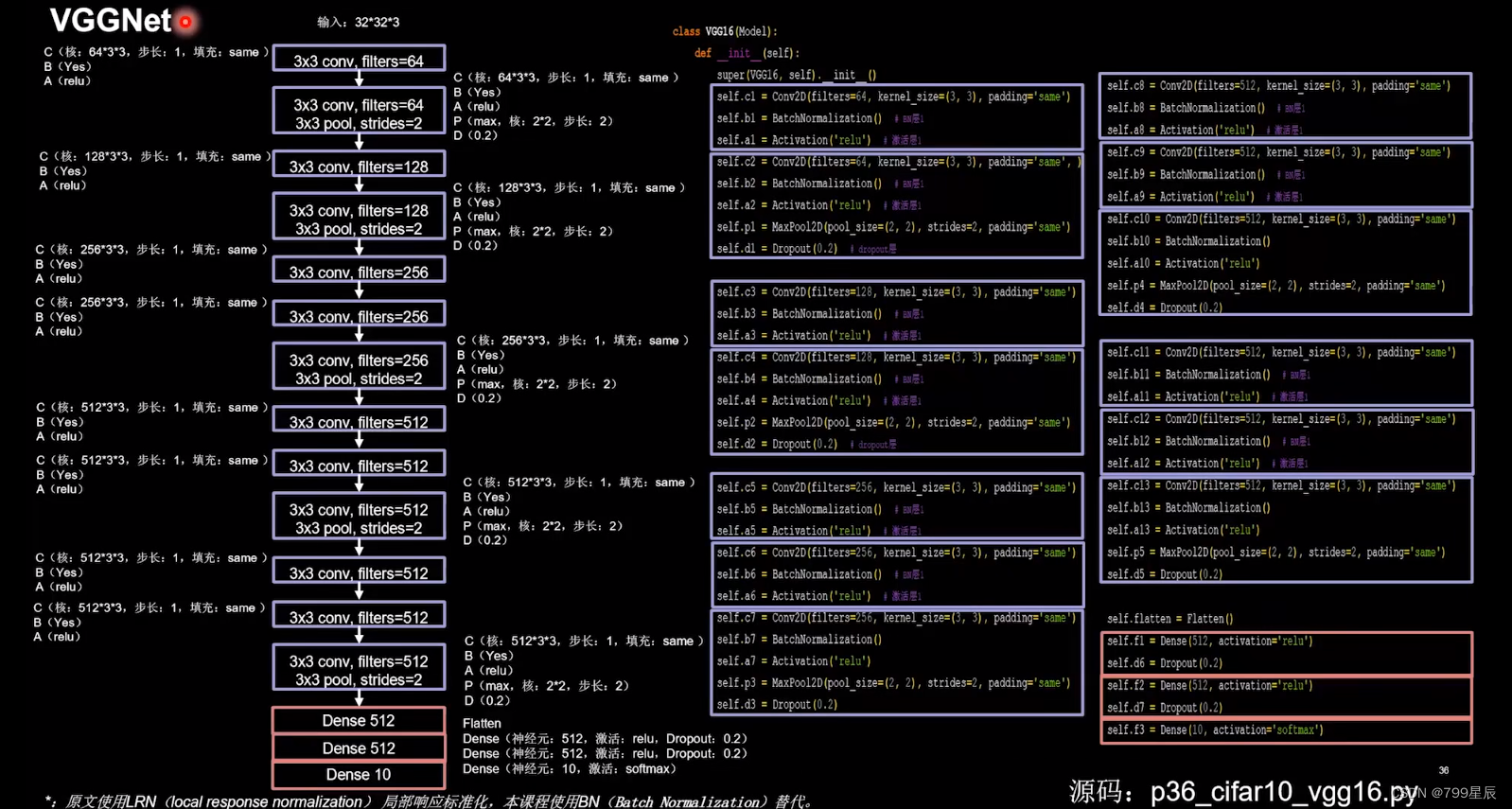Select the self.f1 Dense(512) code line
1512x809 pixels.
[x=1210, y=642]
